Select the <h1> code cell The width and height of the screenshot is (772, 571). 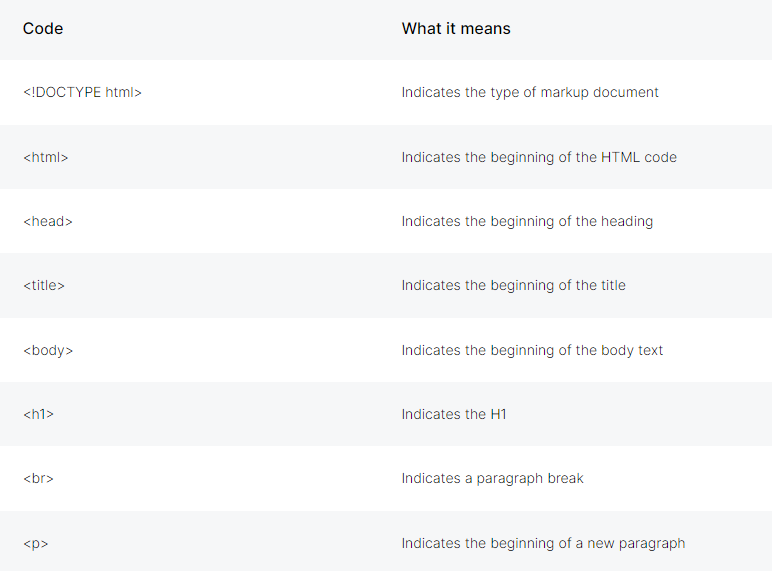coord(38,414)
